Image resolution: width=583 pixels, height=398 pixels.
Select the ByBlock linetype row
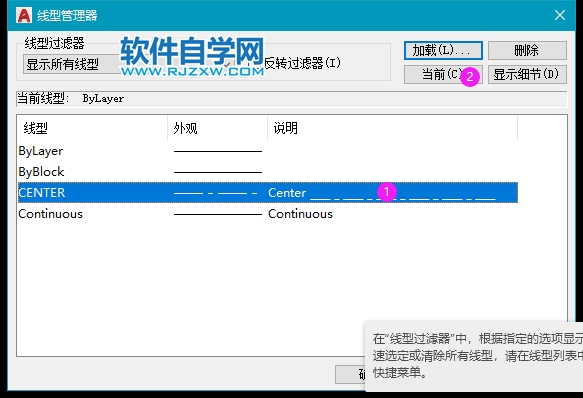click(x=268, y=172)
